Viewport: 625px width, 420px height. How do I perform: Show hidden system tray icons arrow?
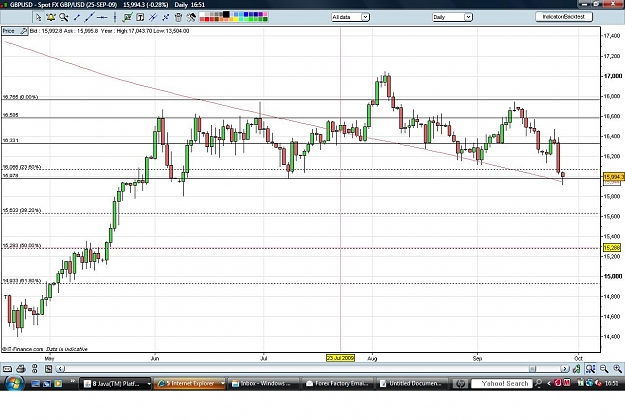[x=549, y=384]
